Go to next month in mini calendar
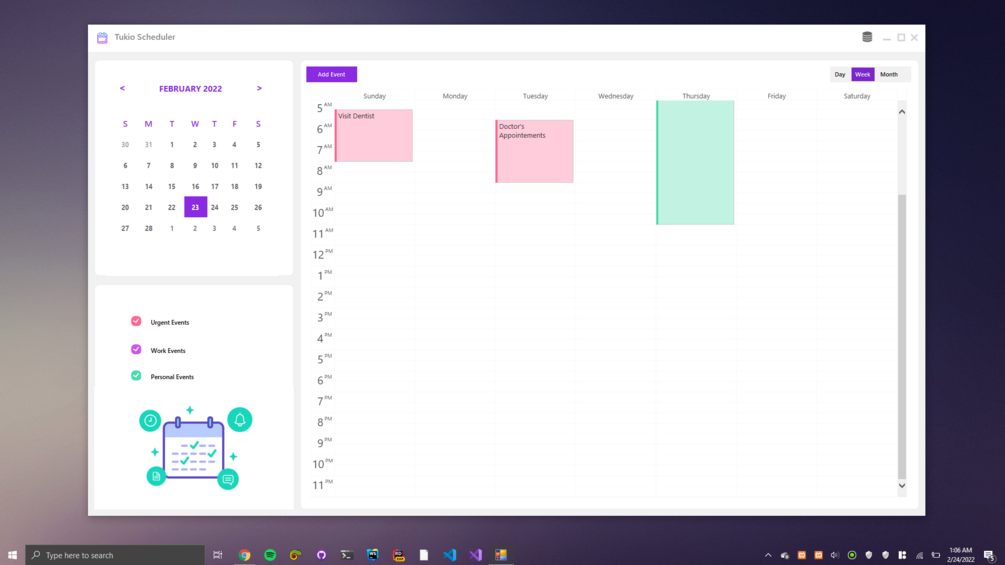 (259, 88)
